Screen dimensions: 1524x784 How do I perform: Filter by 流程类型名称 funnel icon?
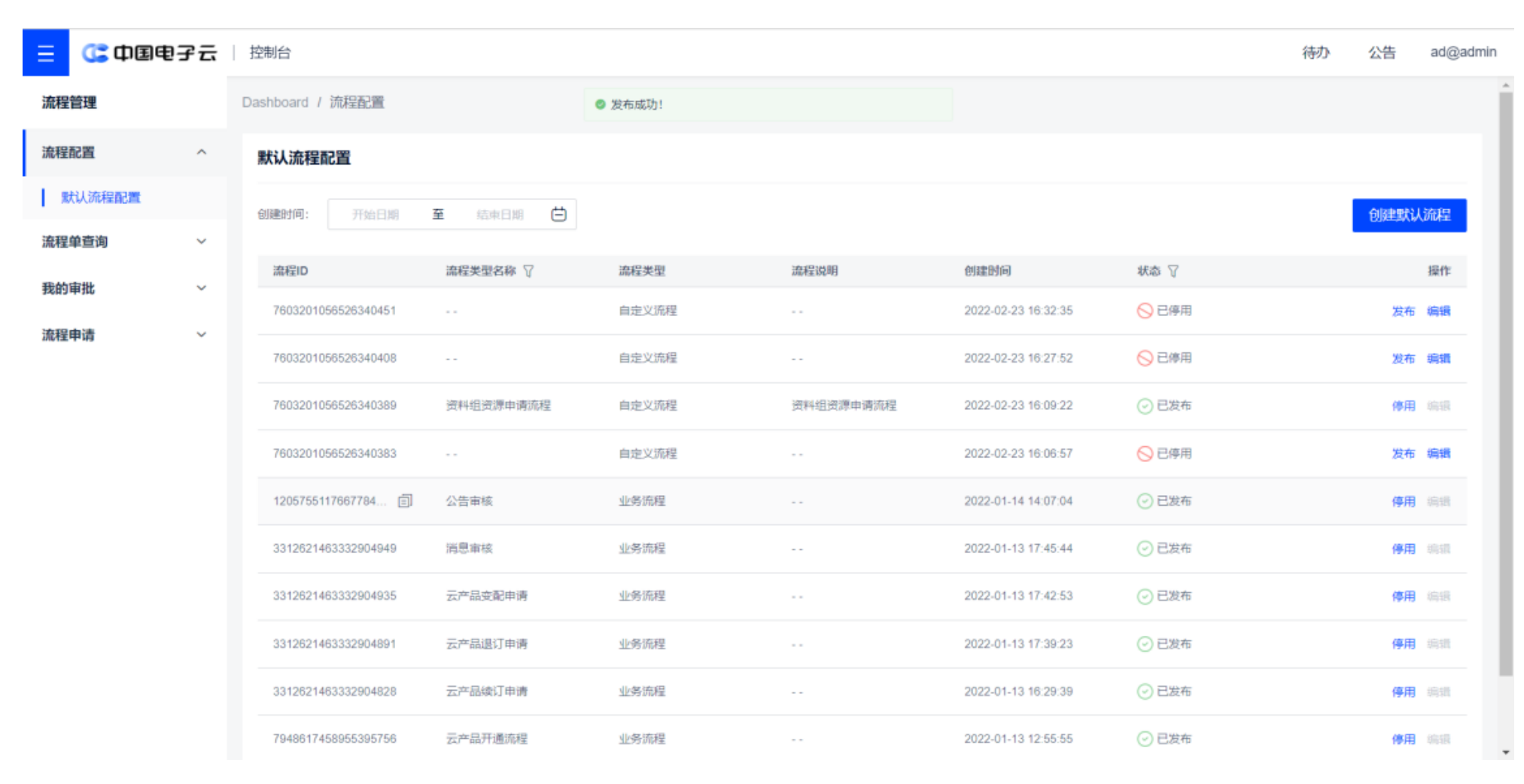click(528, 271)
